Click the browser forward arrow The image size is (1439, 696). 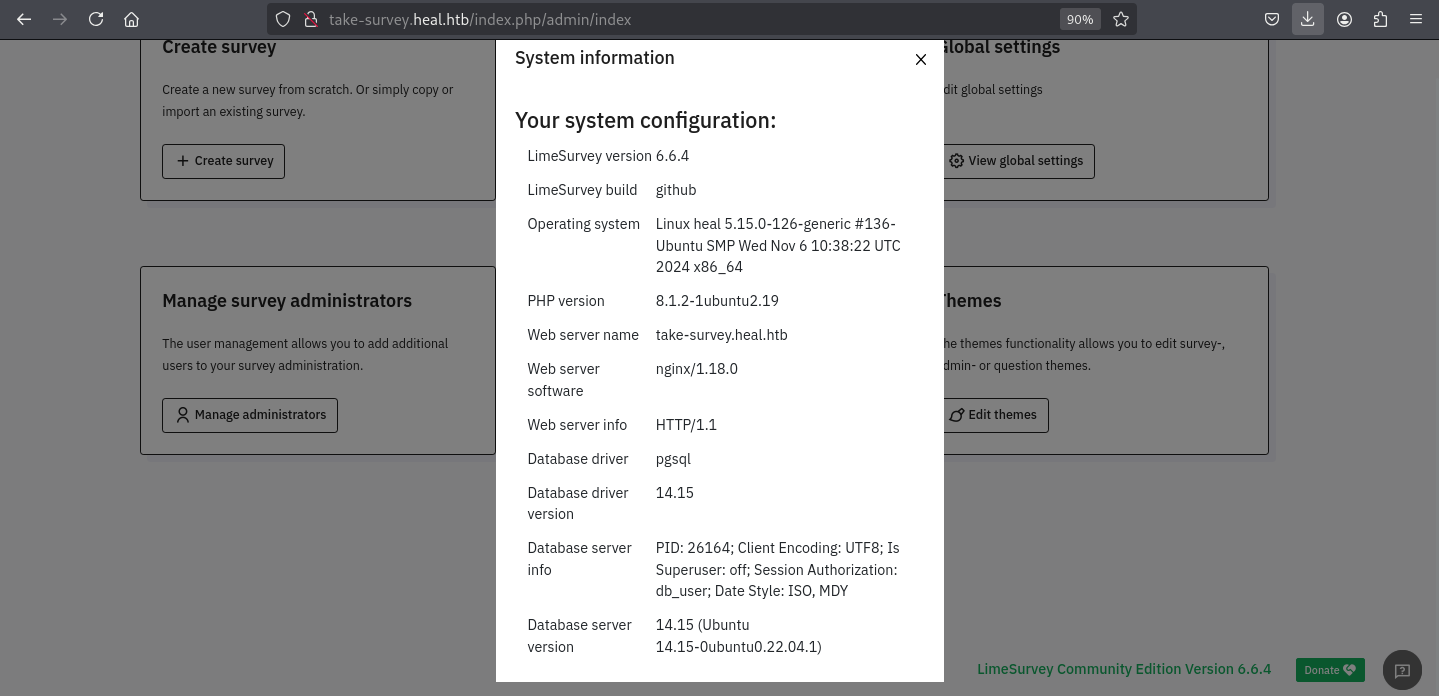tap(60, 19)
